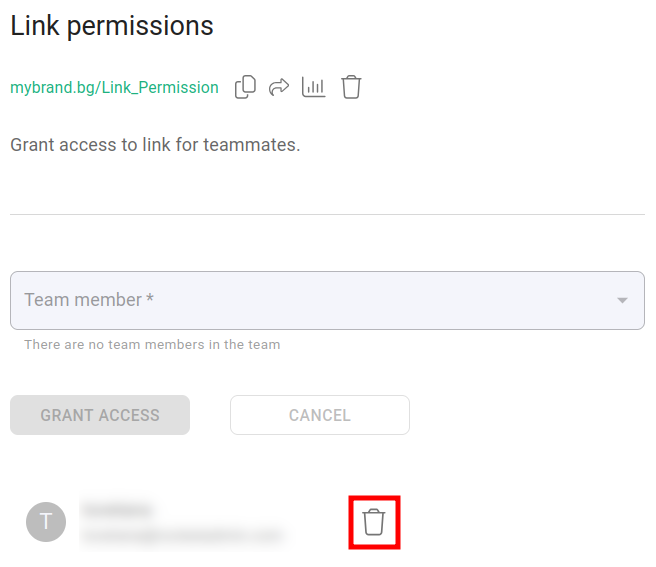Copy the mybrand.bg short link
Viewport: 656px width, 567px height.
pos(245,87)
